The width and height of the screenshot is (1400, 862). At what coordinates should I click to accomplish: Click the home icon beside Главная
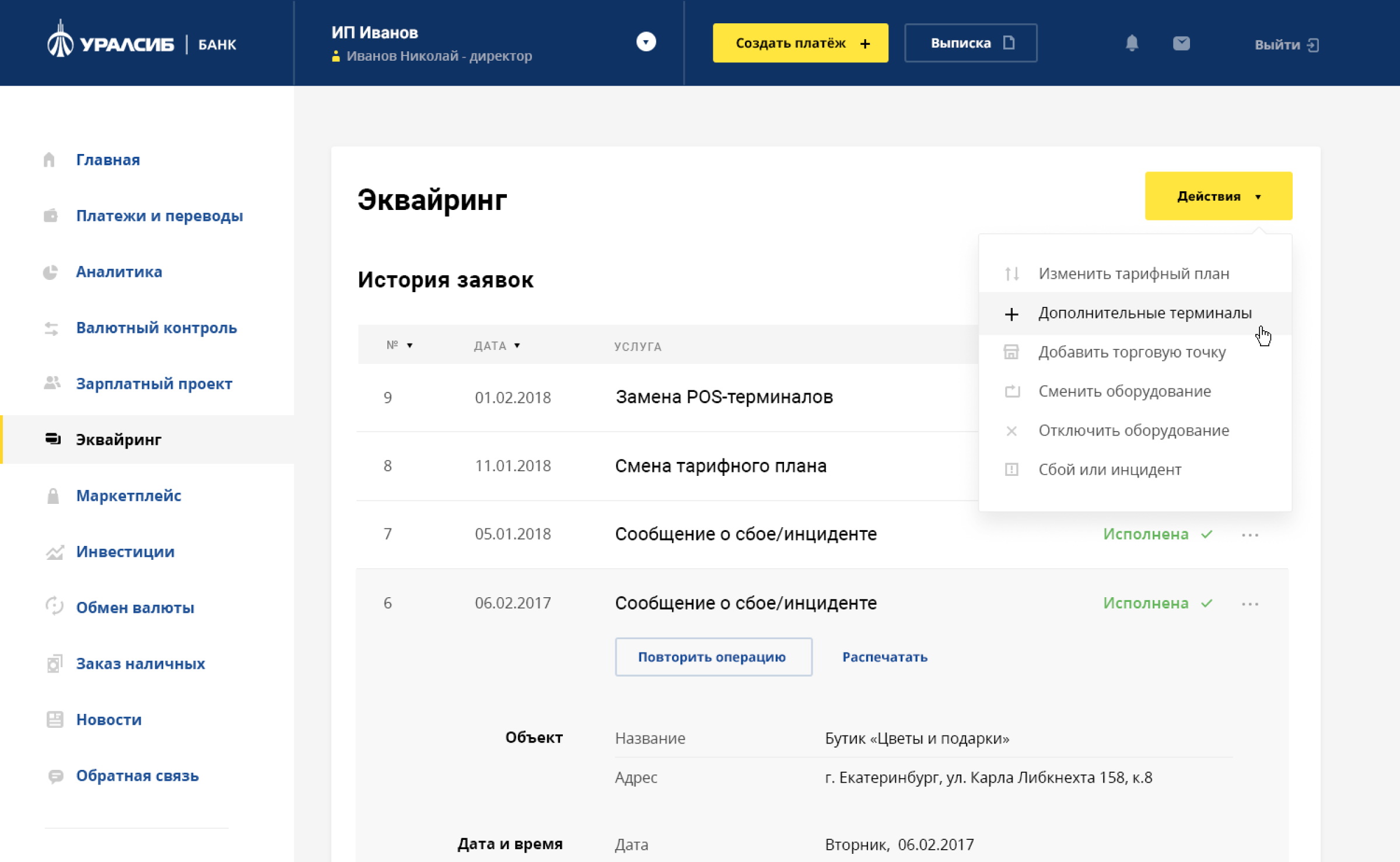(x=49, y=160)
